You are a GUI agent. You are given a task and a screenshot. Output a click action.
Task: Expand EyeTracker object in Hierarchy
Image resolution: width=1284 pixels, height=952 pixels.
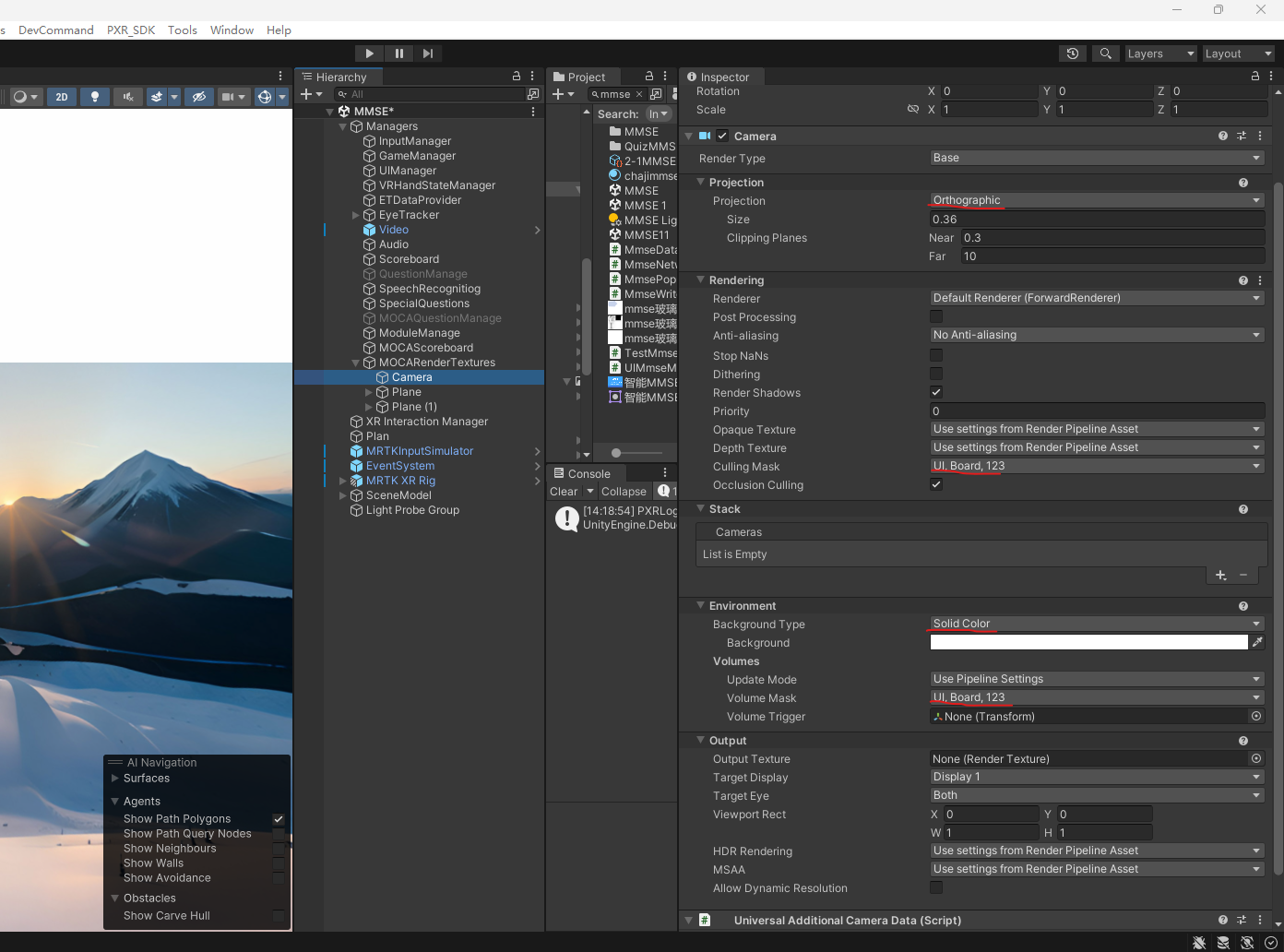[356, 215]
